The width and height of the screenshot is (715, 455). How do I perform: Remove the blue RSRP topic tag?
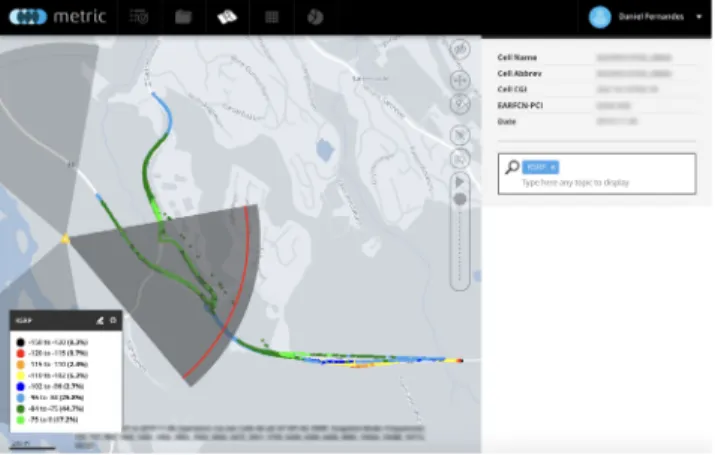[553, 167]
